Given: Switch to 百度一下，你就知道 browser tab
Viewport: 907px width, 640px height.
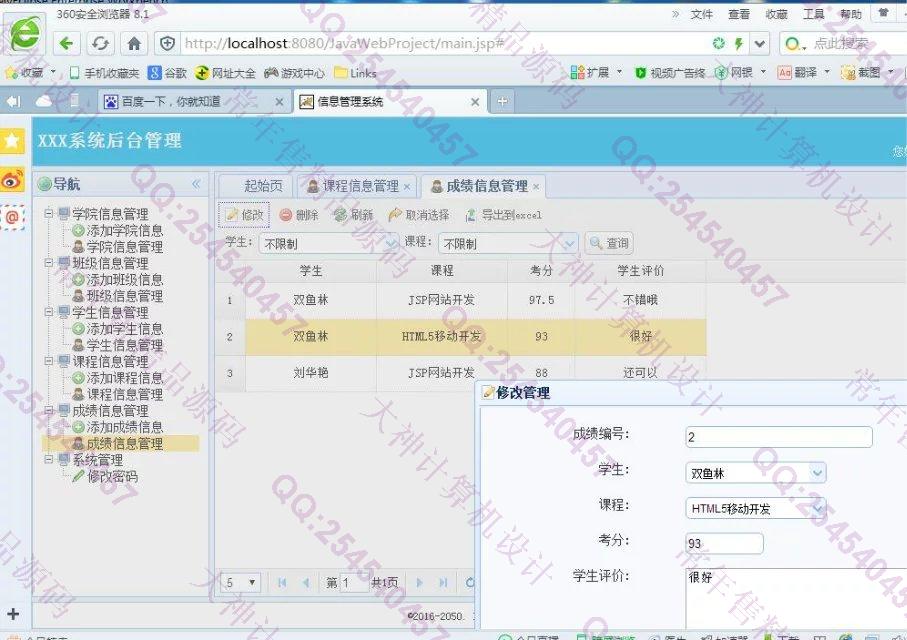Looking at the screenshot, I should pos(194,102).
